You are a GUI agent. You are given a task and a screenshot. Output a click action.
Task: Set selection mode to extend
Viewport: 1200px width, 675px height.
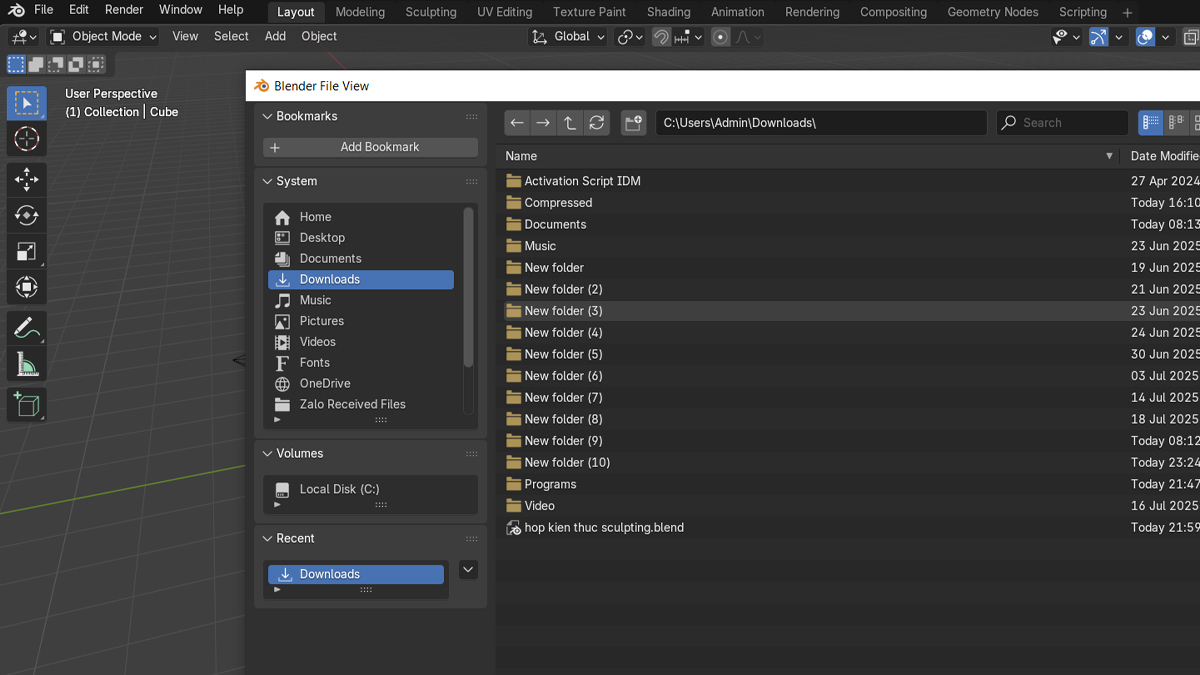click(36, 65)
